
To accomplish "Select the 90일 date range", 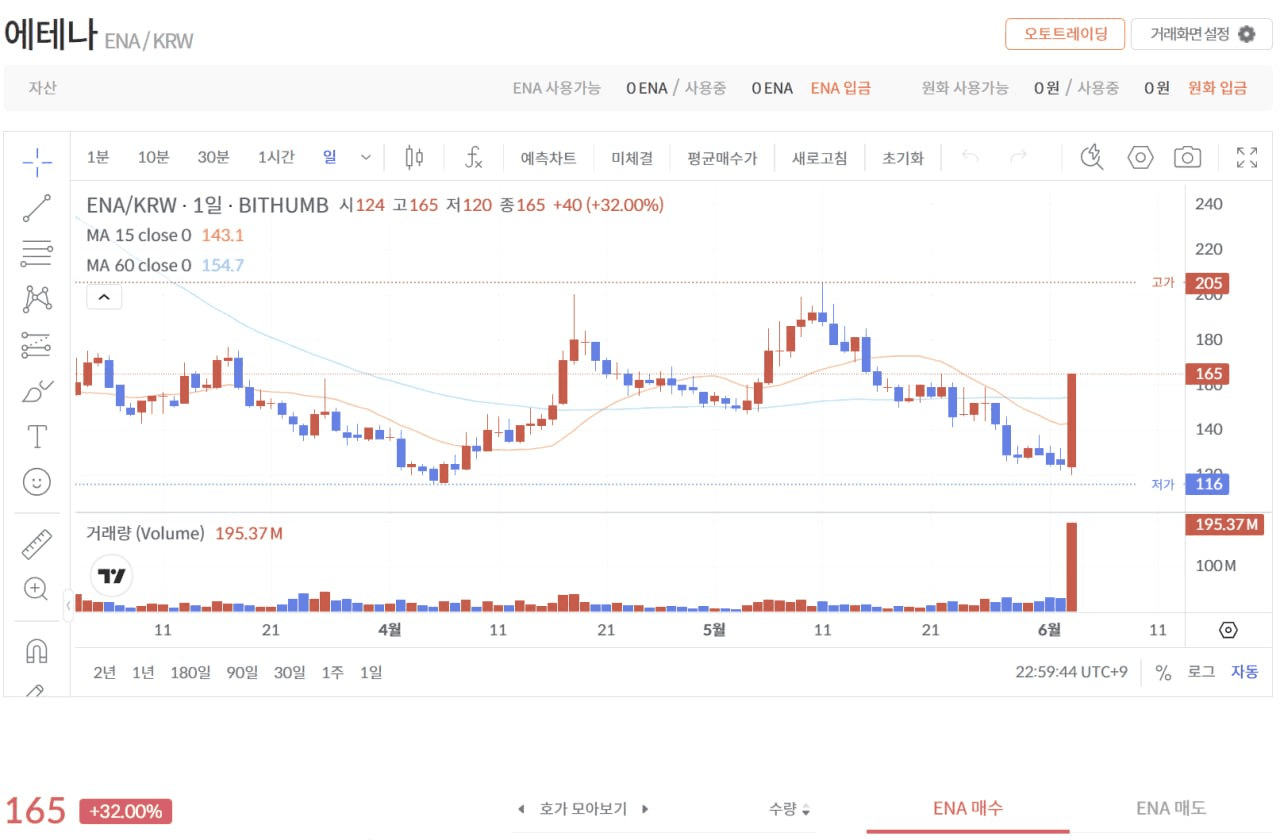I will (242, 672).
